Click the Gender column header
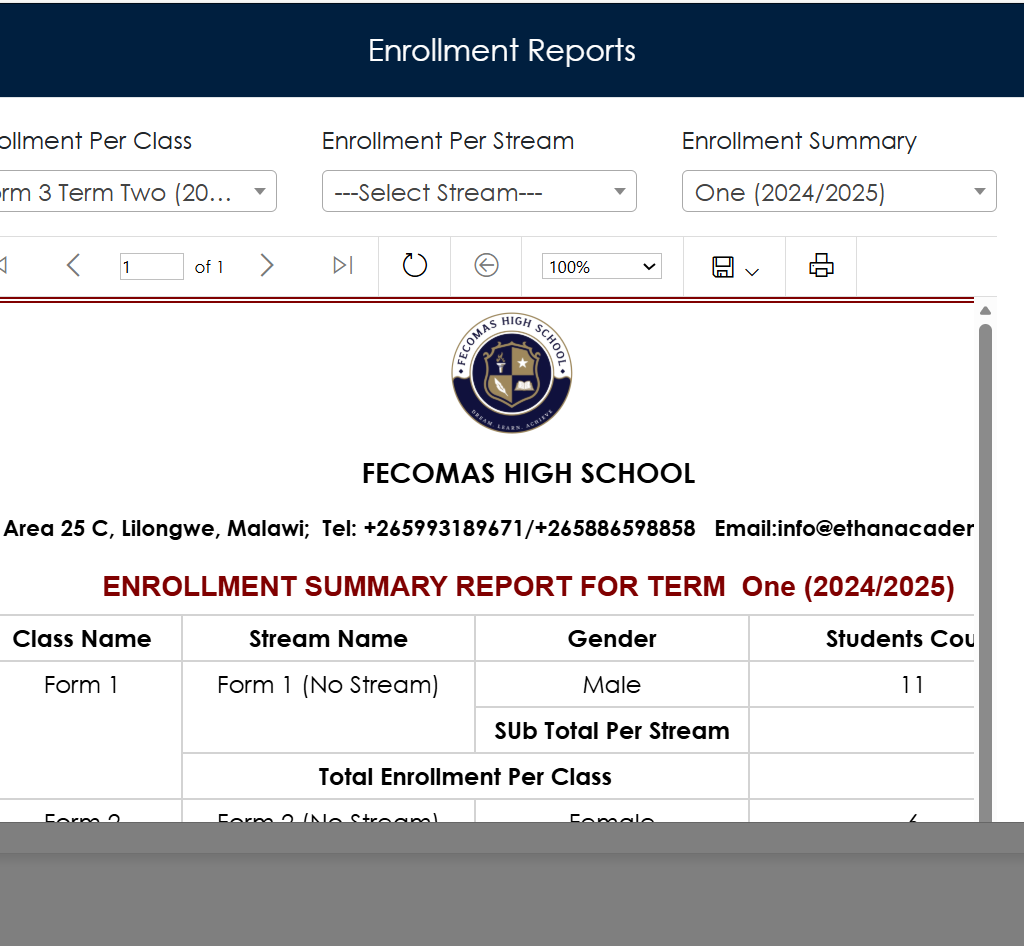1024x946 pixels. (612, 639)
